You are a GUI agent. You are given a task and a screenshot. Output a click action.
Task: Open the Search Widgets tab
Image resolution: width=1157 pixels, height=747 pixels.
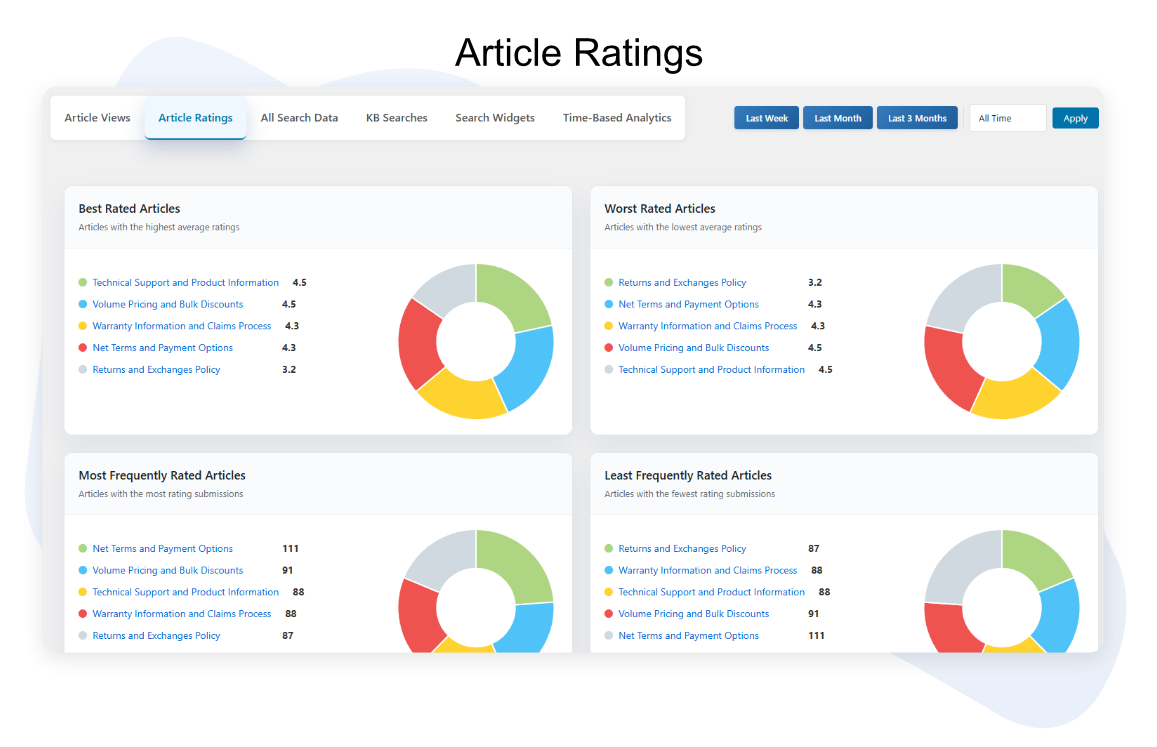click(494, 118)
